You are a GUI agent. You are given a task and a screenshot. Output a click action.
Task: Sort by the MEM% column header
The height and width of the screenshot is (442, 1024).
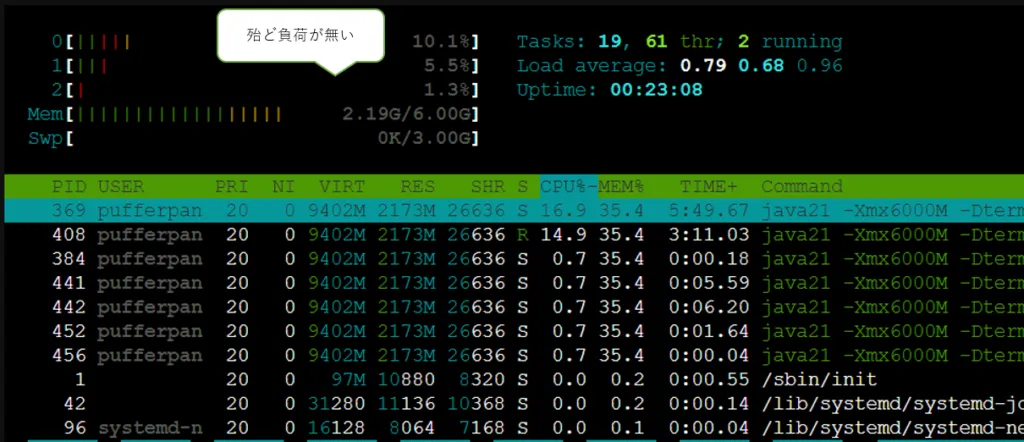pos(622,187)
